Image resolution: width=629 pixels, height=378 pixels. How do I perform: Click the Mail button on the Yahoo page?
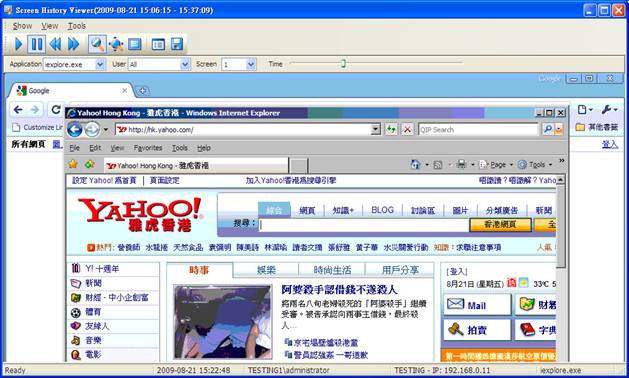[x=477, y=305]
